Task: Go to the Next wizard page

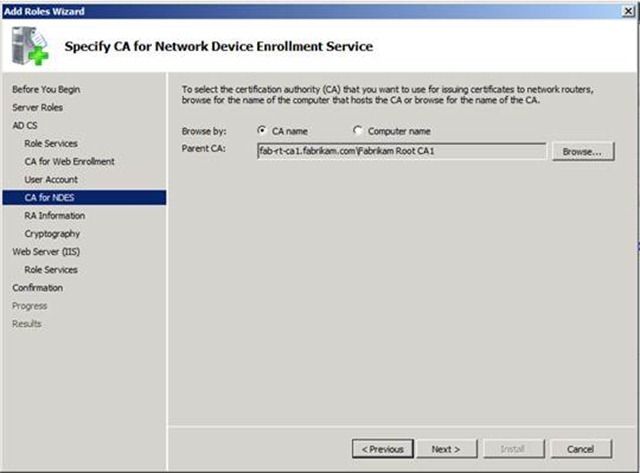Action: (447, 449)
